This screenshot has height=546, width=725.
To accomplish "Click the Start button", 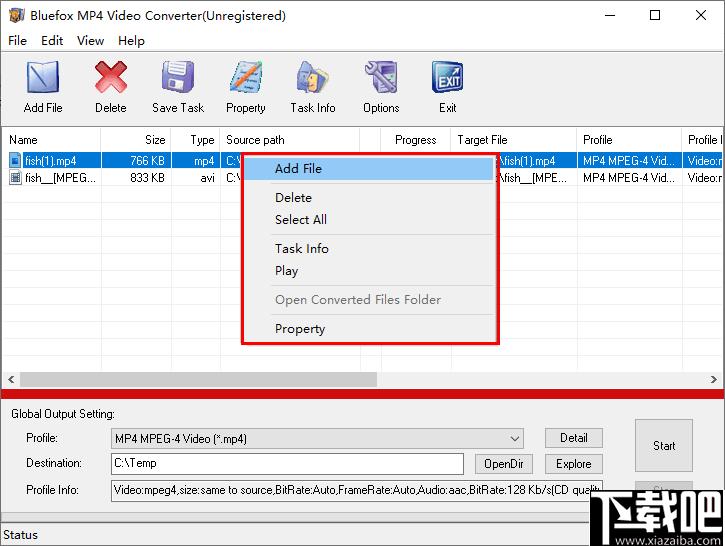I will (664, 446).
